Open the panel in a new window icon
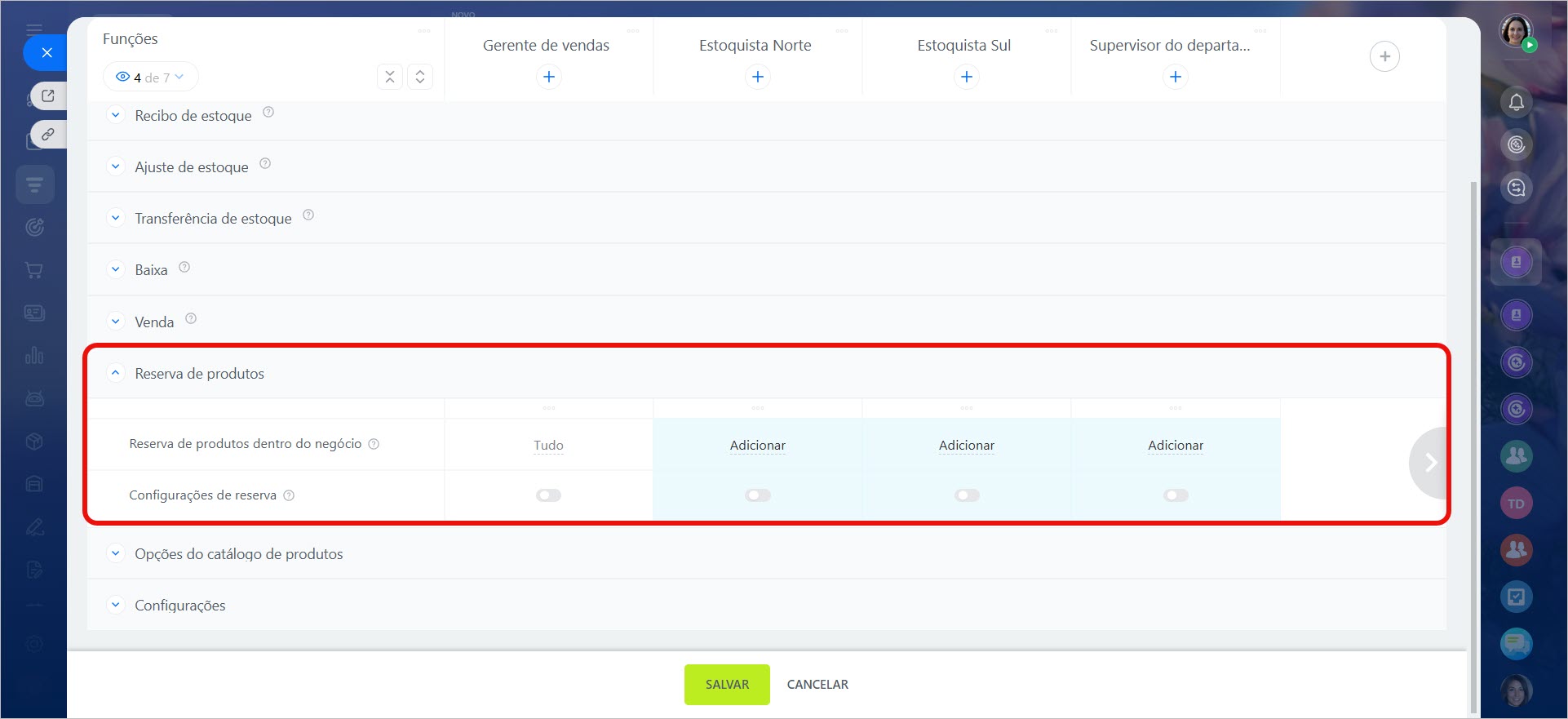The width and height of the screenshot is (1568, 719). 48,95
